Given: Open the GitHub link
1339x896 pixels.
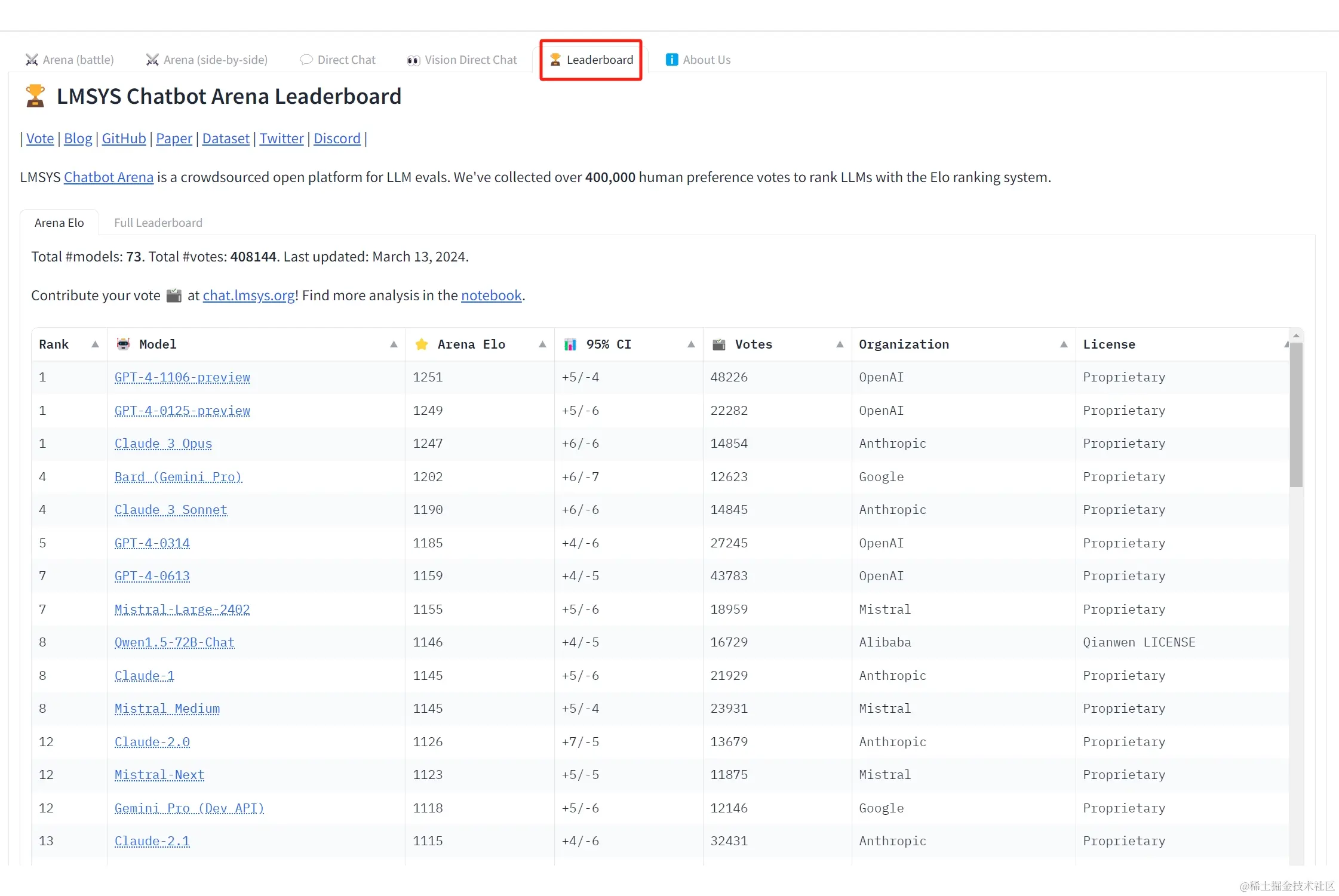Looking at the screenshot, I should (124, 138).
